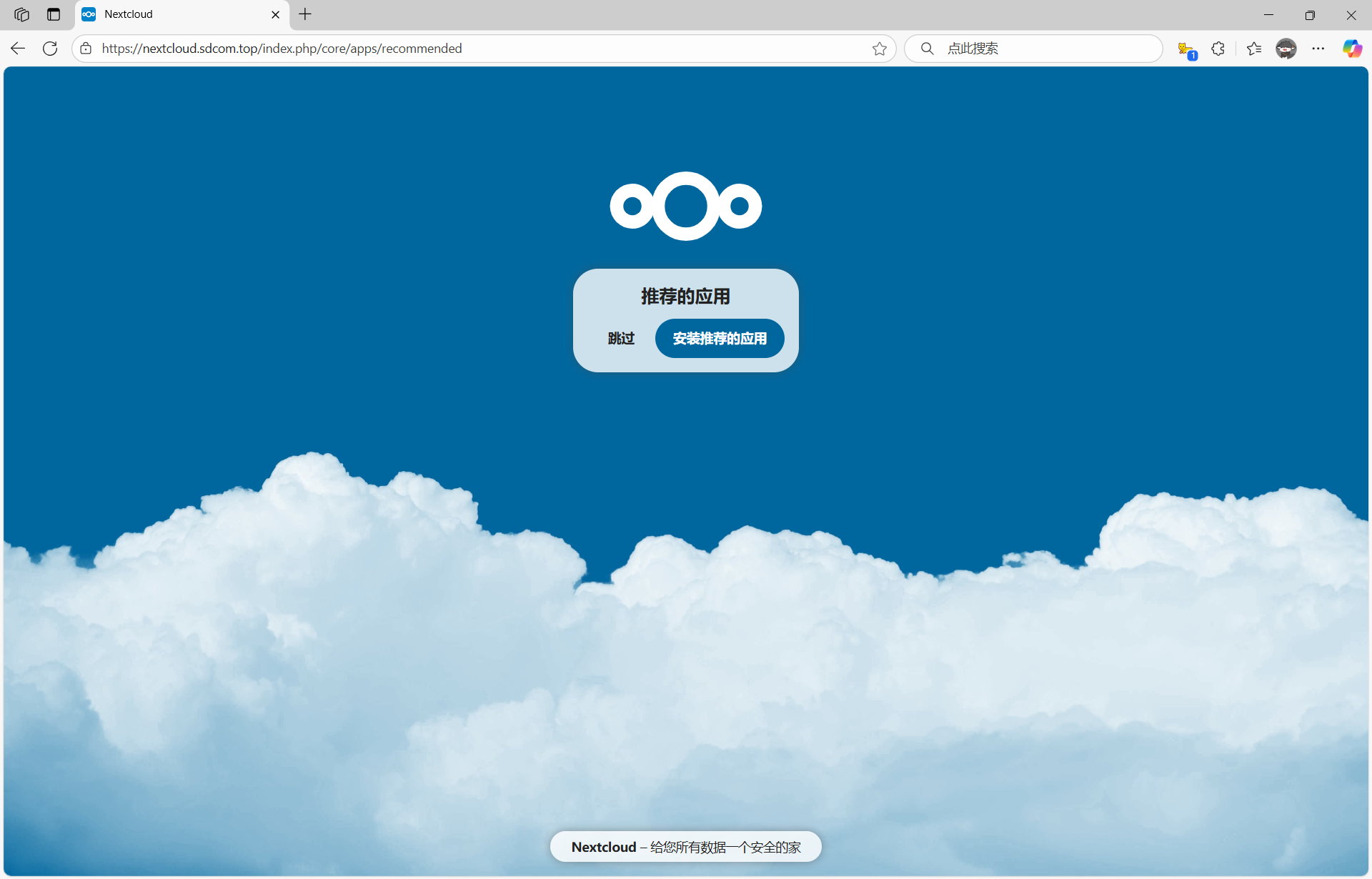Screen dimensions: 1372x879
Task: Click the 跳过 skip button
Action: tap(621, 338)
